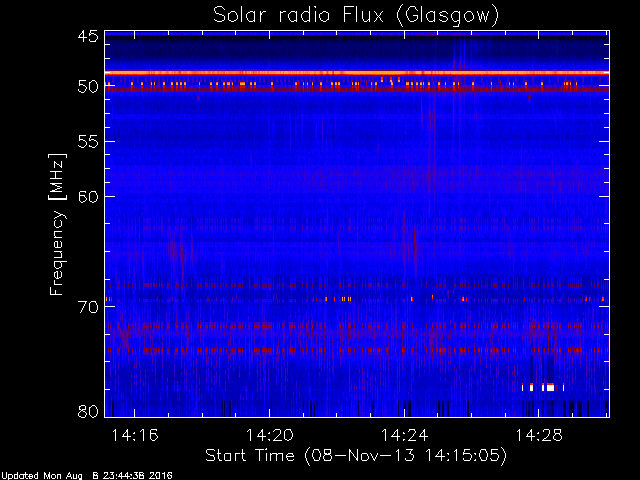Click the frequency tick label '60'

[x=88, y=197]
